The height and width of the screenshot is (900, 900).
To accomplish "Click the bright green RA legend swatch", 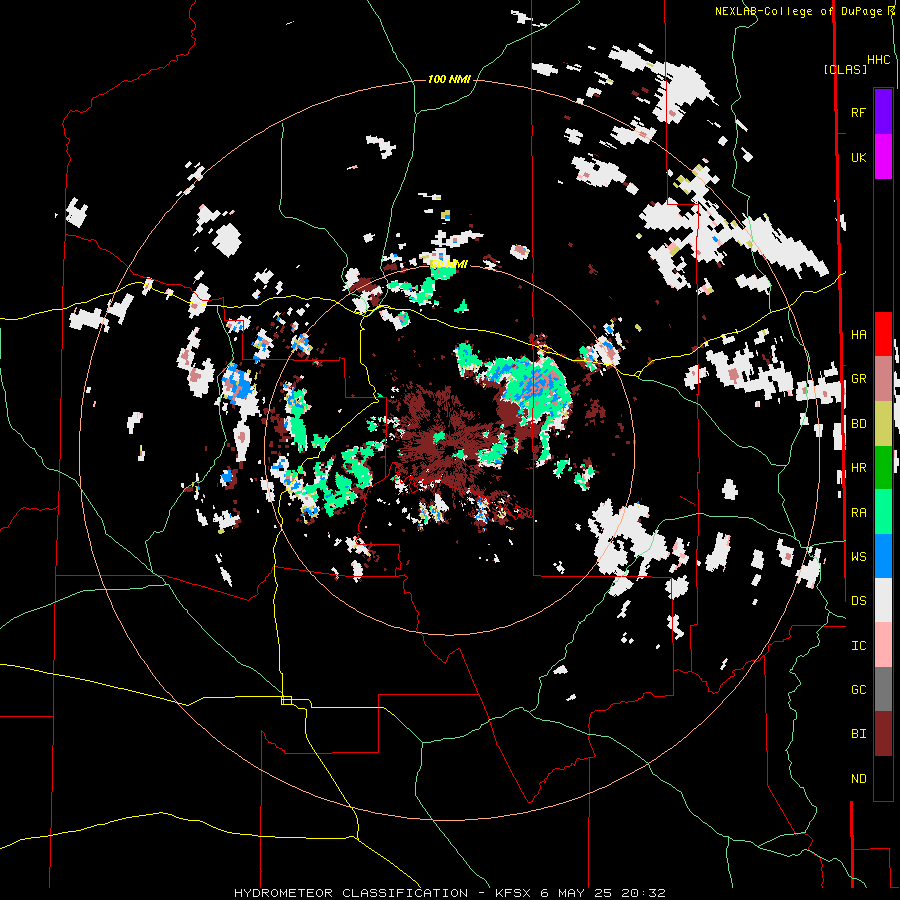I will (883, 512).
